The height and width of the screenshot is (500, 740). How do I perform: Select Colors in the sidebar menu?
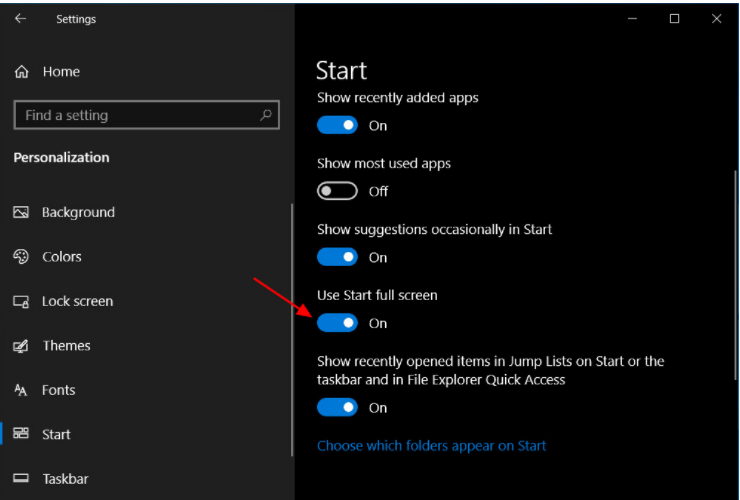click(62, 257)
